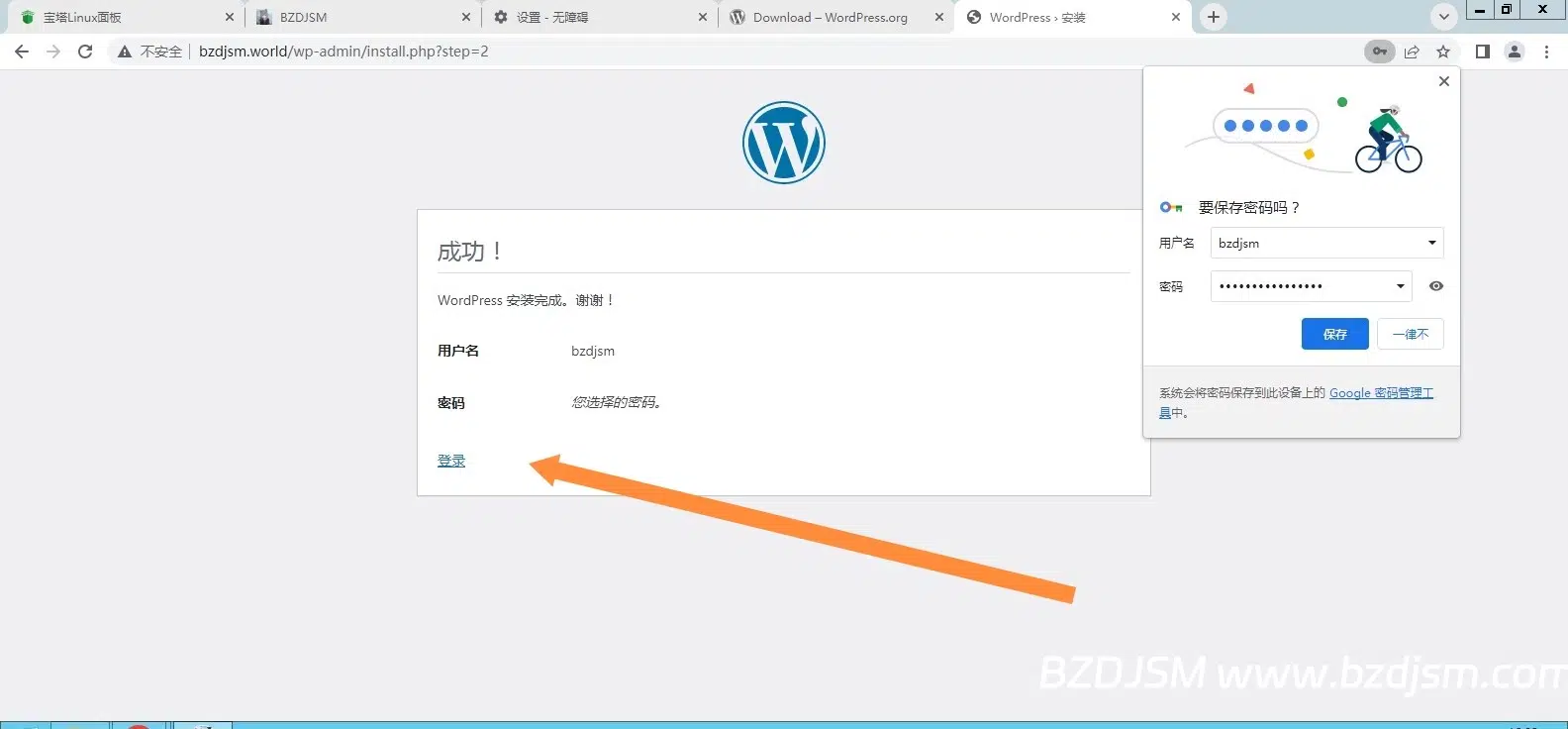Image resolution: width=1568 pixels, height=729 pixels.
Task: Open Chrome's three-dot menu
Action: [x=1546, y=52]
